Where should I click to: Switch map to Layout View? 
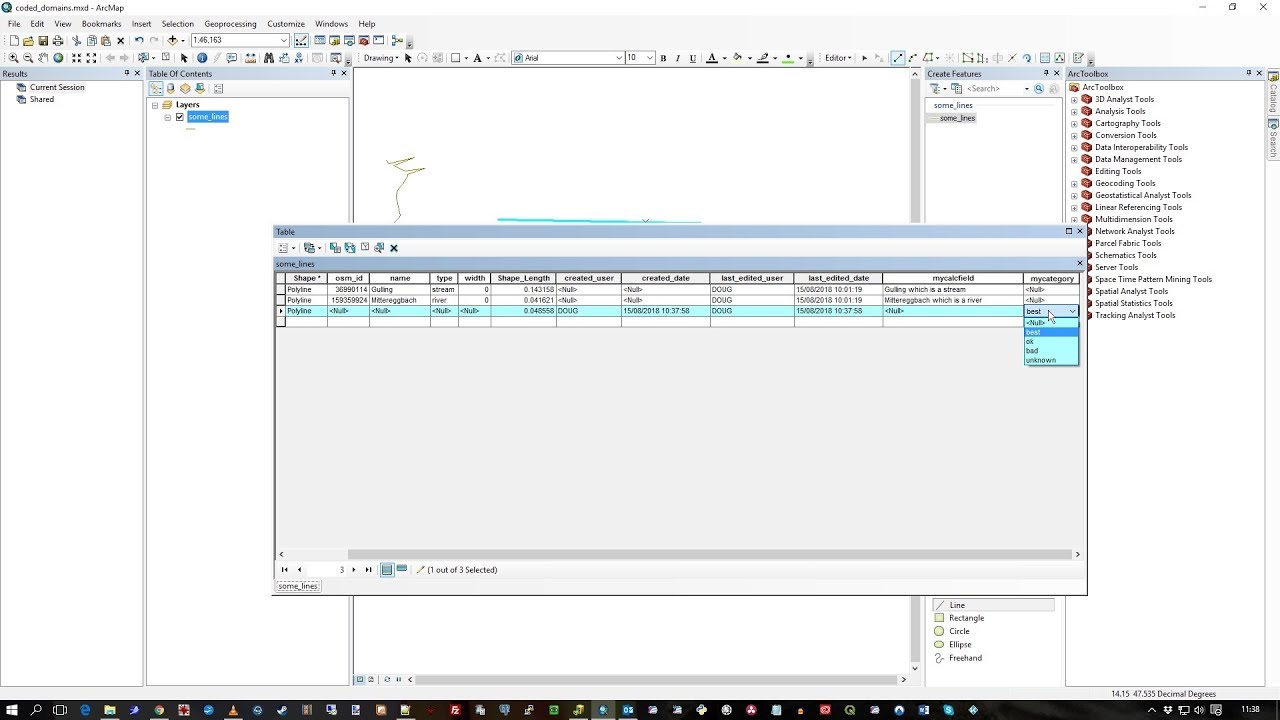372,679
